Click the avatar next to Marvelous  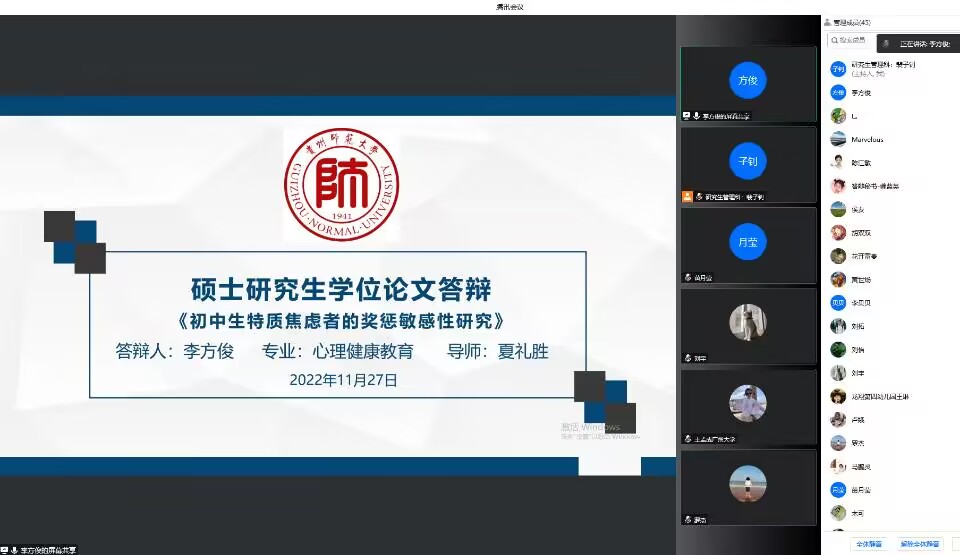pos(838,139)
